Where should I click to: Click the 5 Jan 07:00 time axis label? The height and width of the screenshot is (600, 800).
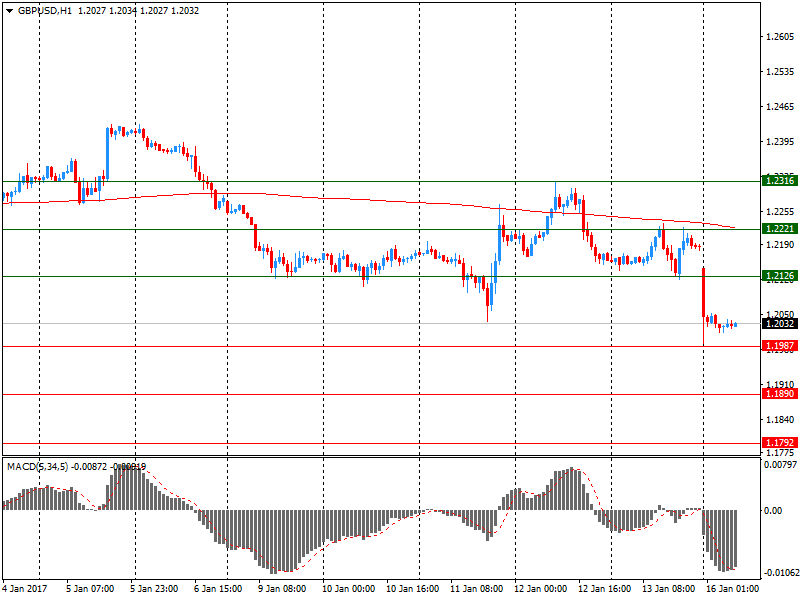click(90, 589)
